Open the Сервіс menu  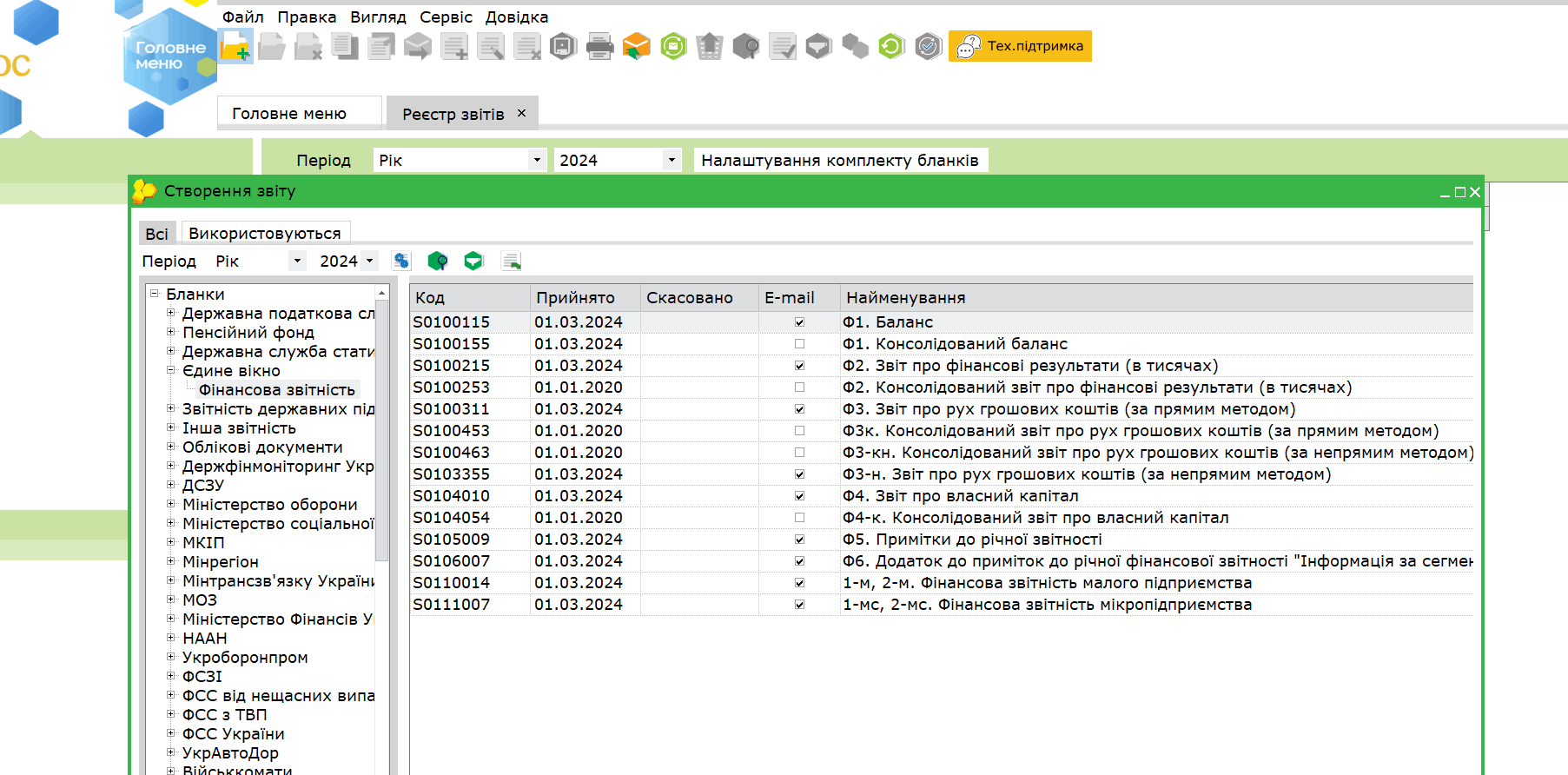446,17
